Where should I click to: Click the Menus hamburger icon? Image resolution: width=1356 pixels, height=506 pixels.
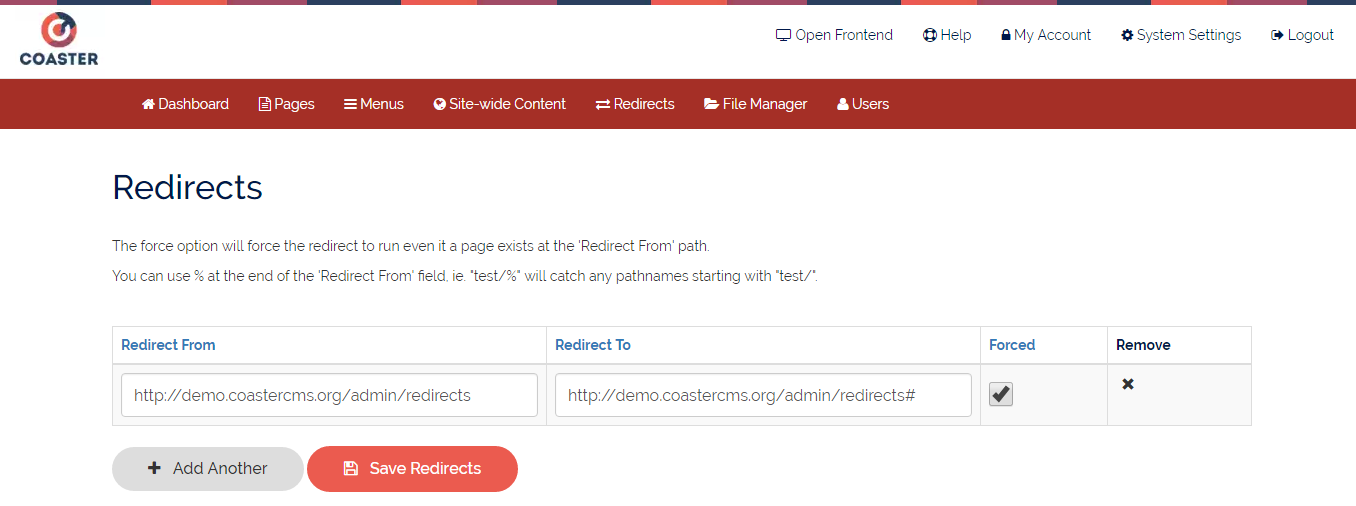click(x=351, y=104)
